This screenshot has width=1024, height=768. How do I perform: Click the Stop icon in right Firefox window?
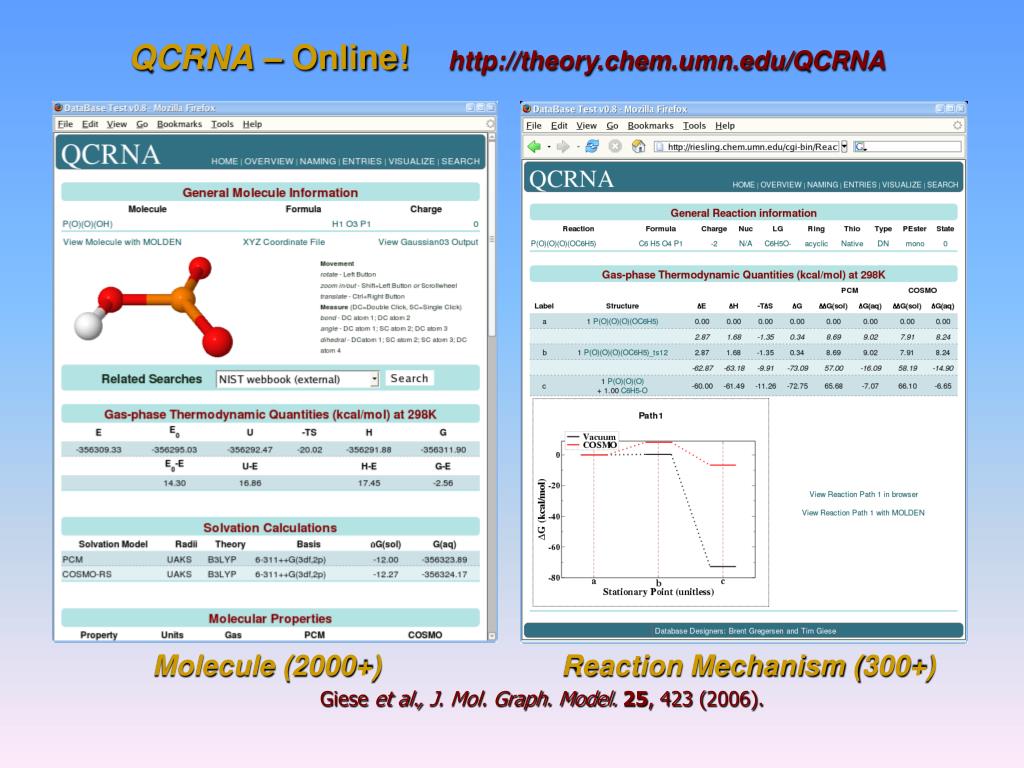(x=615, y=146)
